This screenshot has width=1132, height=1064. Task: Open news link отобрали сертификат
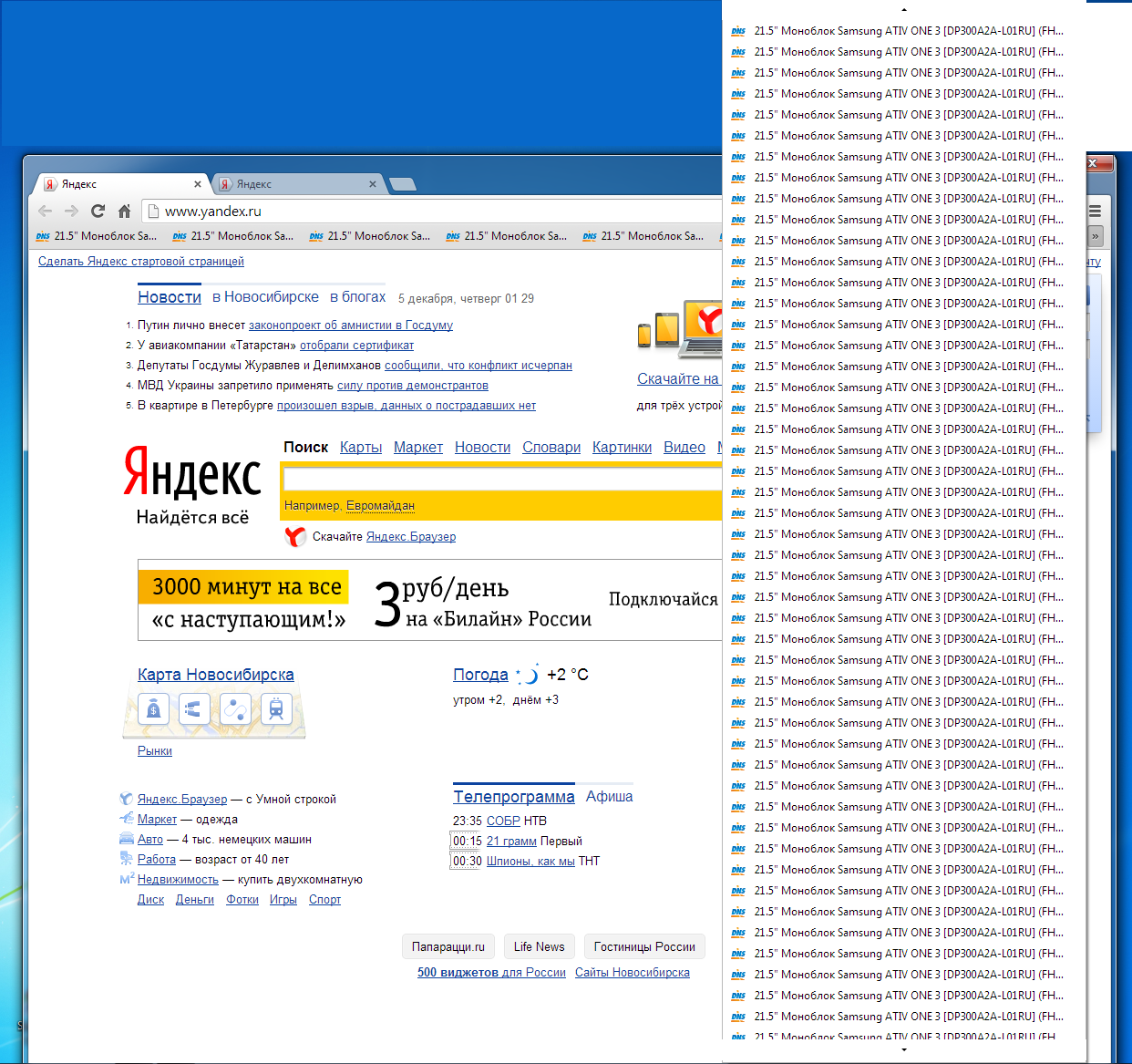pos(356,346)
